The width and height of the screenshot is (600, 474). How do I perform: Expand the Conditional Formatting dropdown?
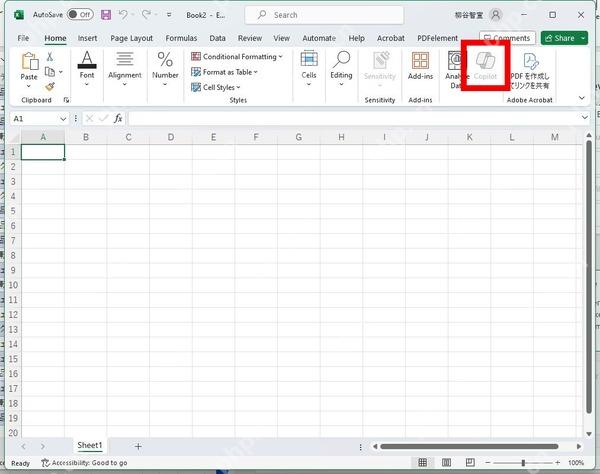point(280,57)
